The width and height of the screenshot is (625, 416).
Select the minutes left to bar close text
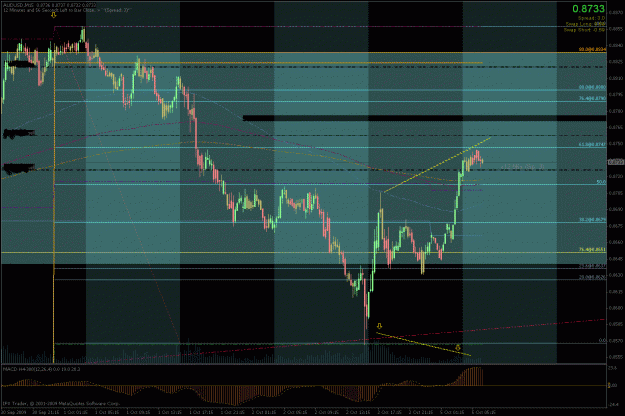click(66, 10)
